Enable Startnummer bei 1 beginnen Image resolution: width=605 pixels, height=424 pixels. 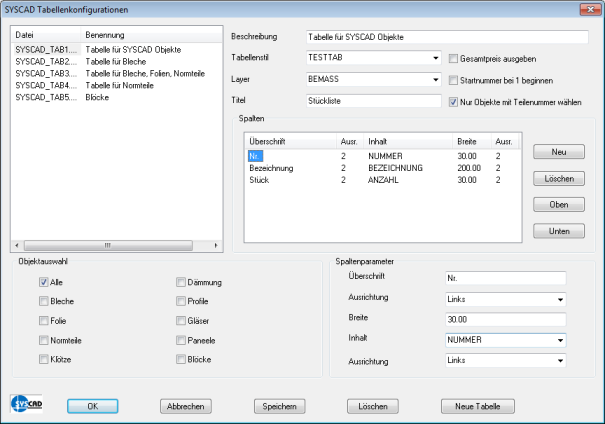tap(454, 80)
